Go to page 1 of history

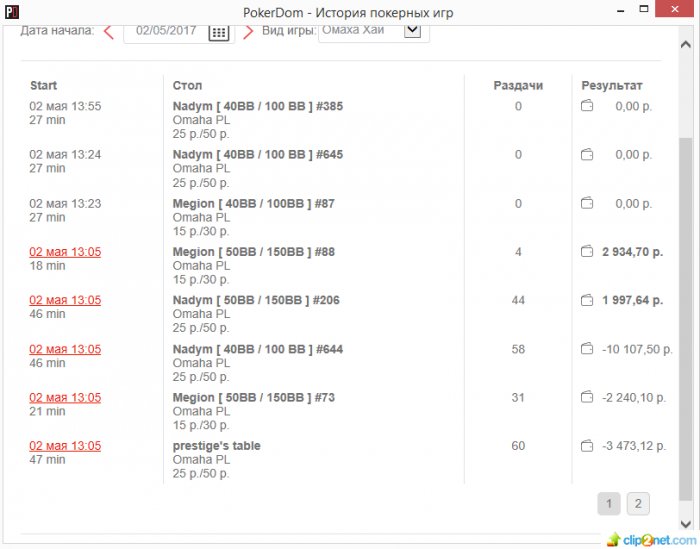click(x=609, y=504)
